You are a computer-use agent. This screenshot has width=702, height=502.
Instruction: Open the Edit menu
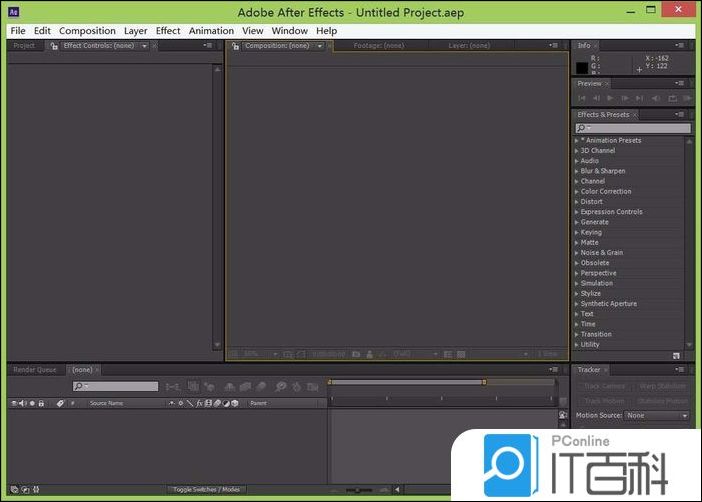[x=42, y=31]
